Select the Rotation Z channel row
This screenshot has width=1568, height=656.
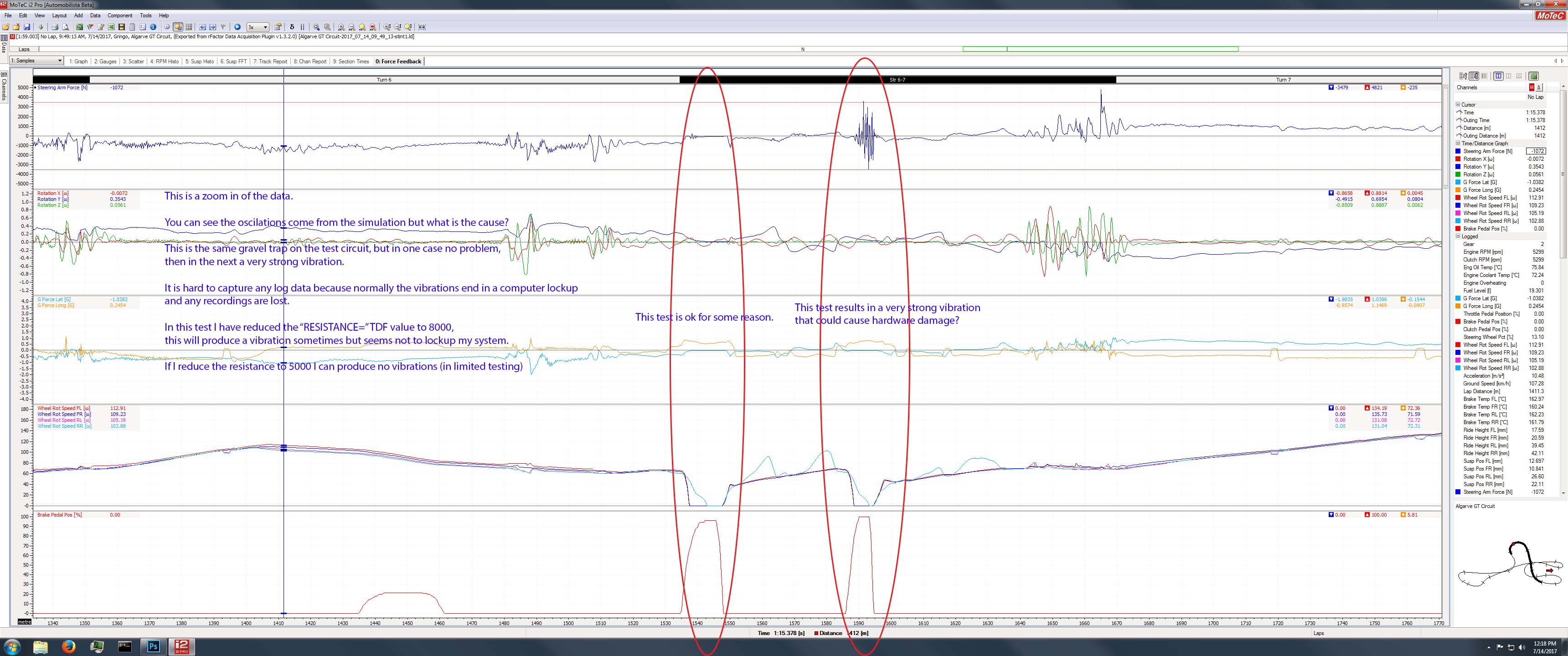(1500, 174)
